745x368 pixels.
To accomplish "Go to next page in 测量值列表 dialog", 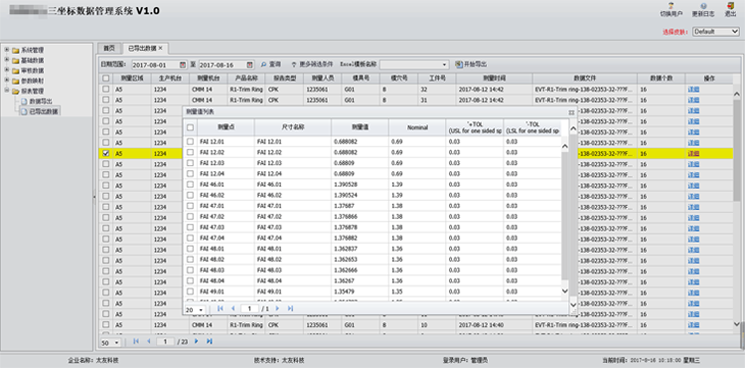I will click(277, 309).
